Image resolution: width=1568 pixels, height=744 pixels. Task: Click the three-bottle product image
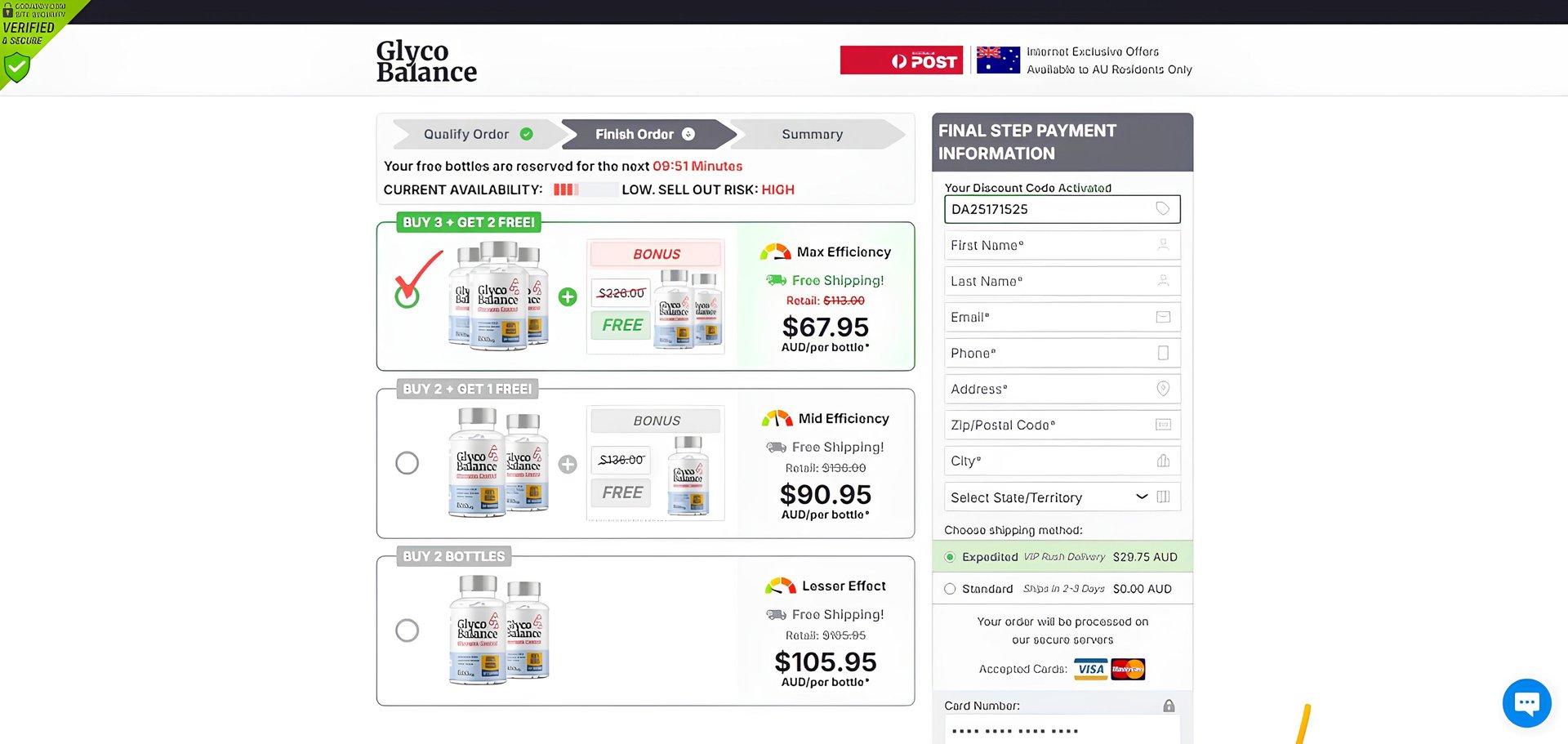(498, 296)
